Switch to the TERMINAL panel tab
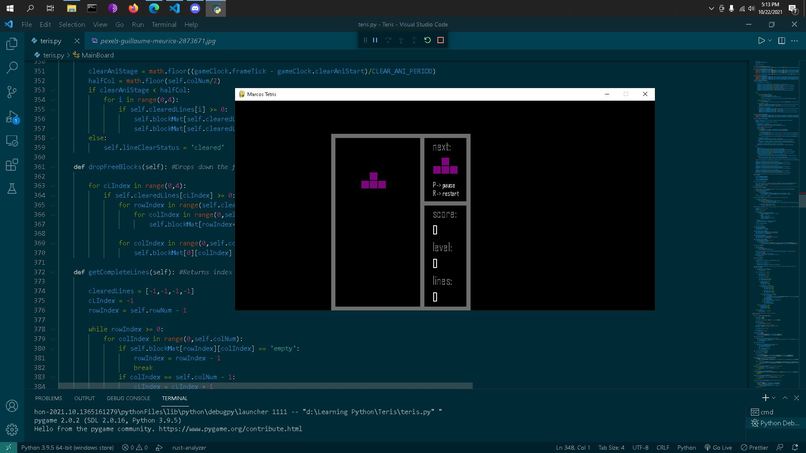The width and height of the screenshot is (806, 453). click(x=175, y=398)
